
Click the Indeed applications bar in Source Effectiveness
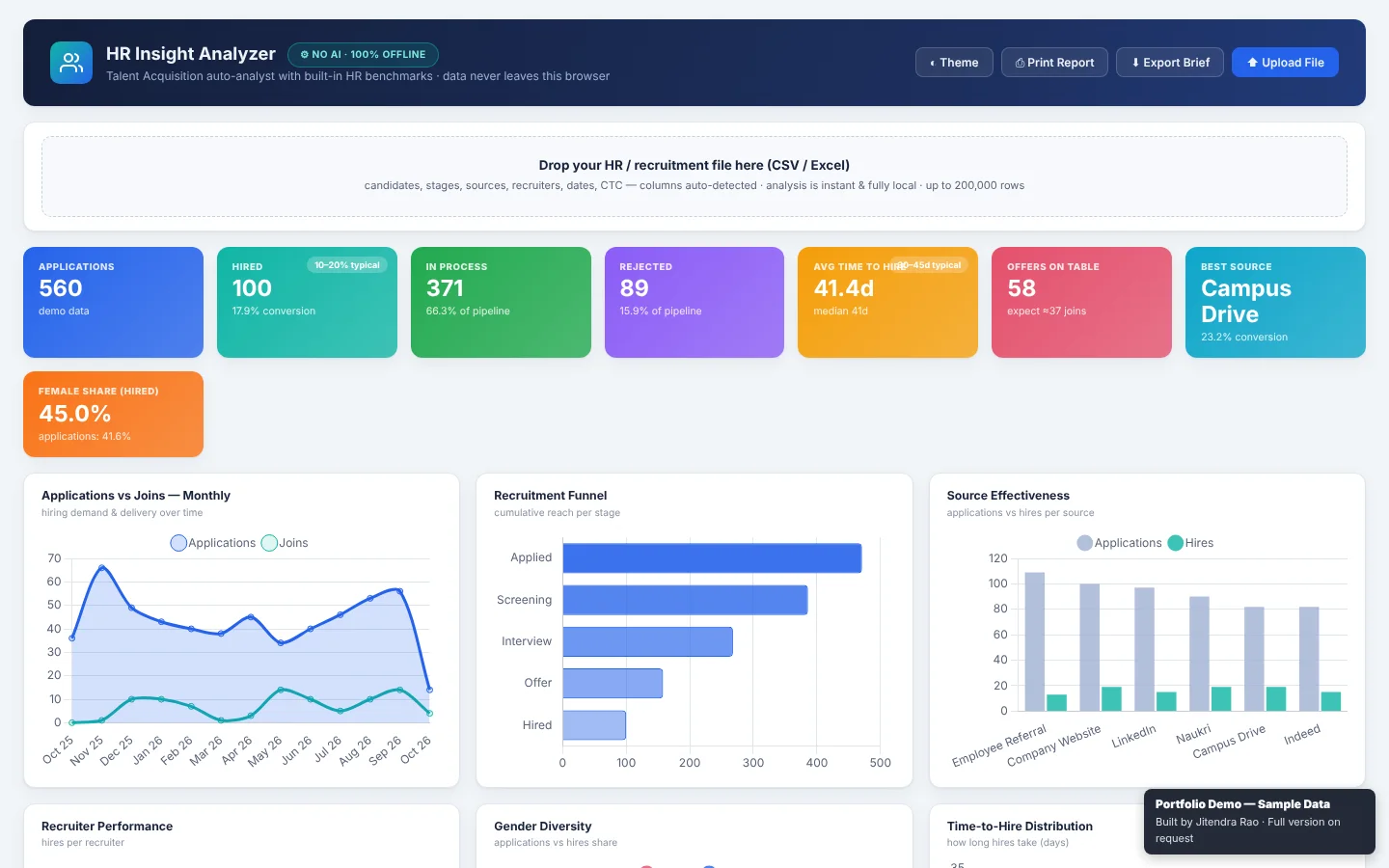click(1309, 659)
